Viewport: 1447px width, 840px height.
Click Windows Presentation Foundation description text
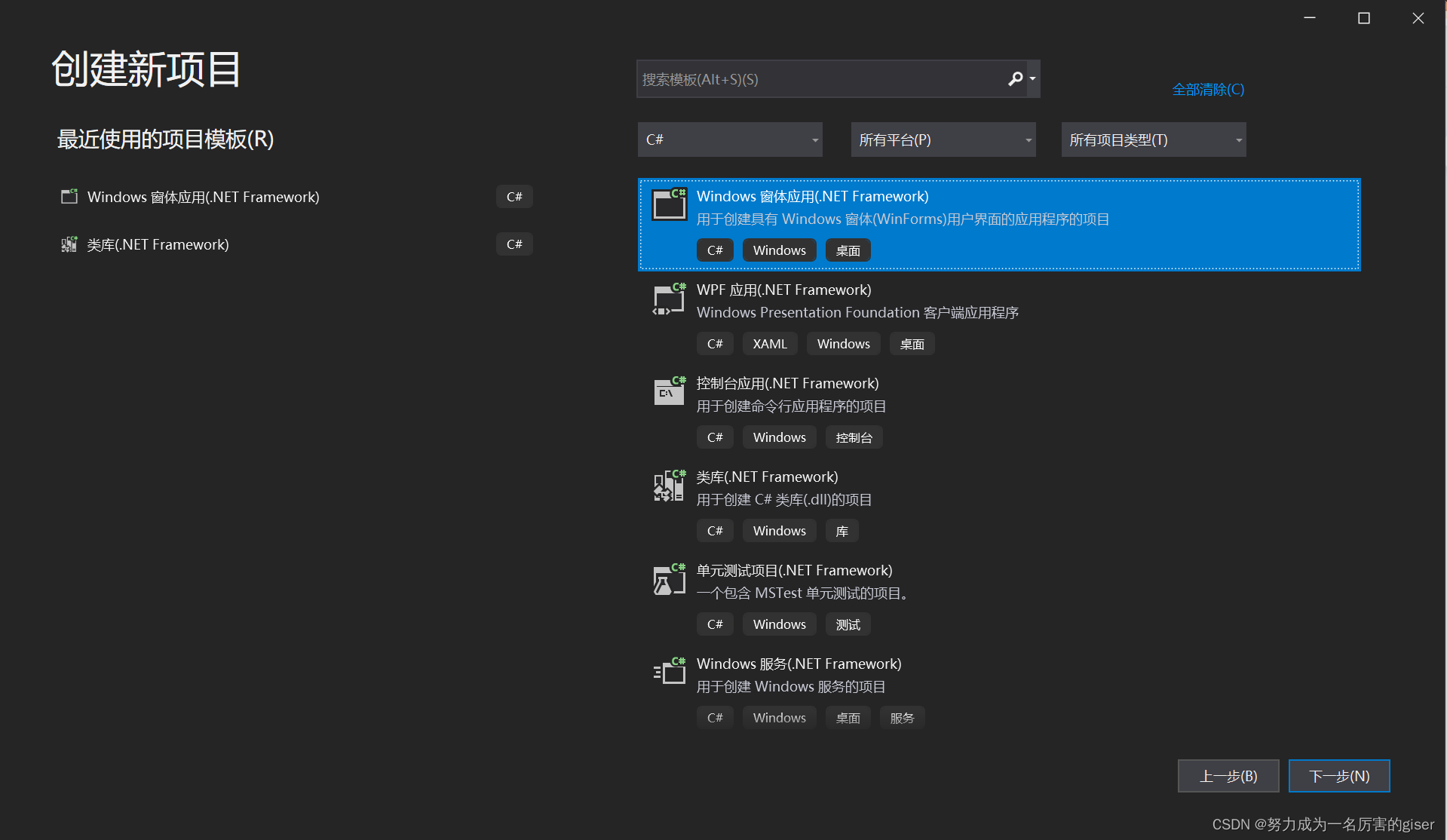click(x=857, y=312)
